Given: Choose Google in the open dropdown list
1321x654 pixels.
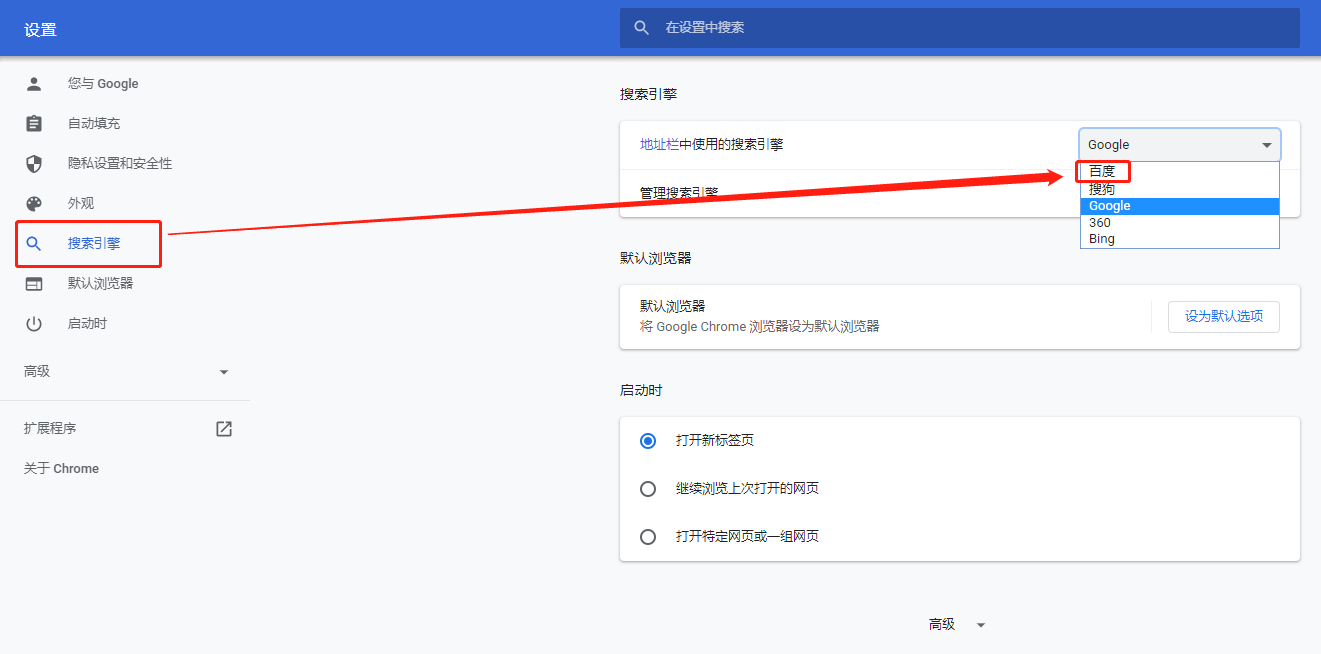Looking at the screenshot, I should click(x=1180, y=206).
